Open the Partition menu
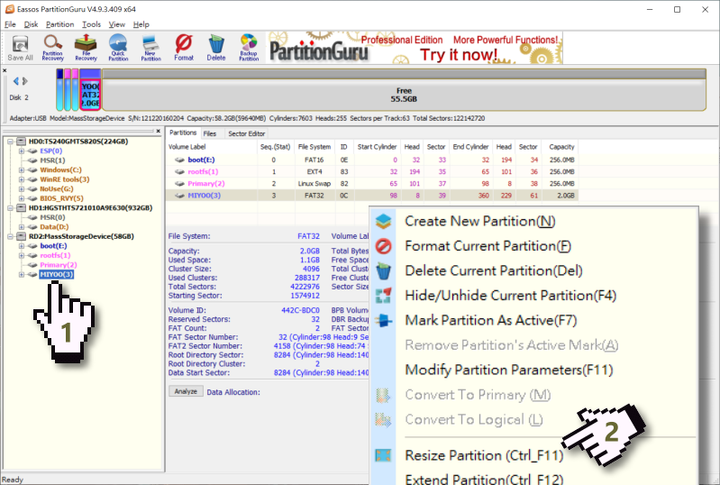The width and height of the screenshot is (720, 485). click(60, 24)
